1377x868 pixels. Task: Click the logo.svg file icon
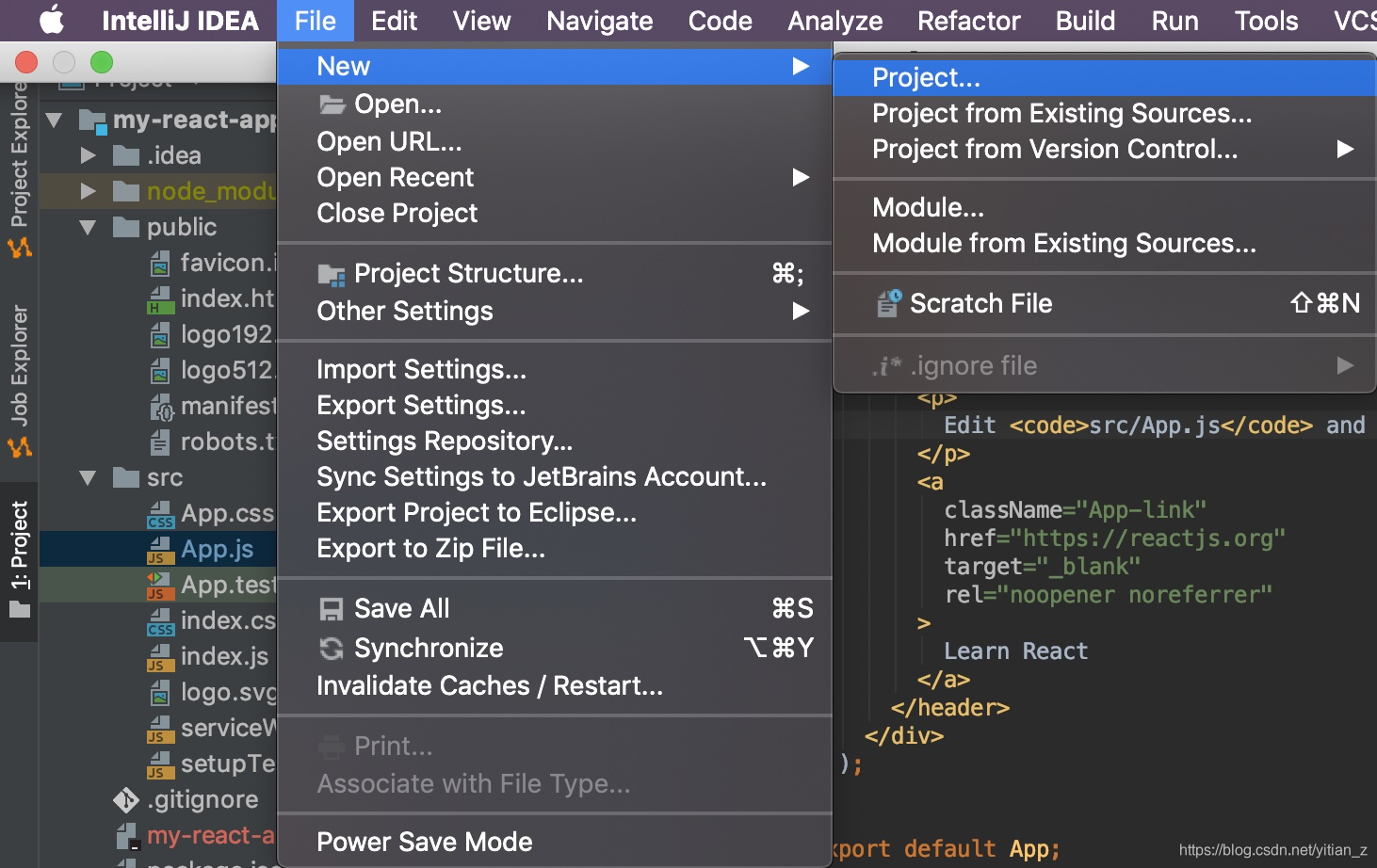161,693
